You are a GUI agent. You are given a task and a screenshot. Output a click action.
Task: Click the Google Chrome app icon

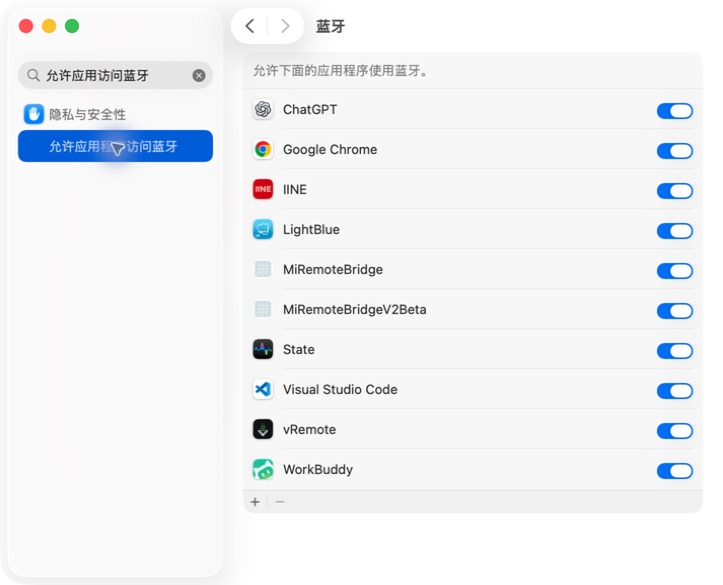263,149
